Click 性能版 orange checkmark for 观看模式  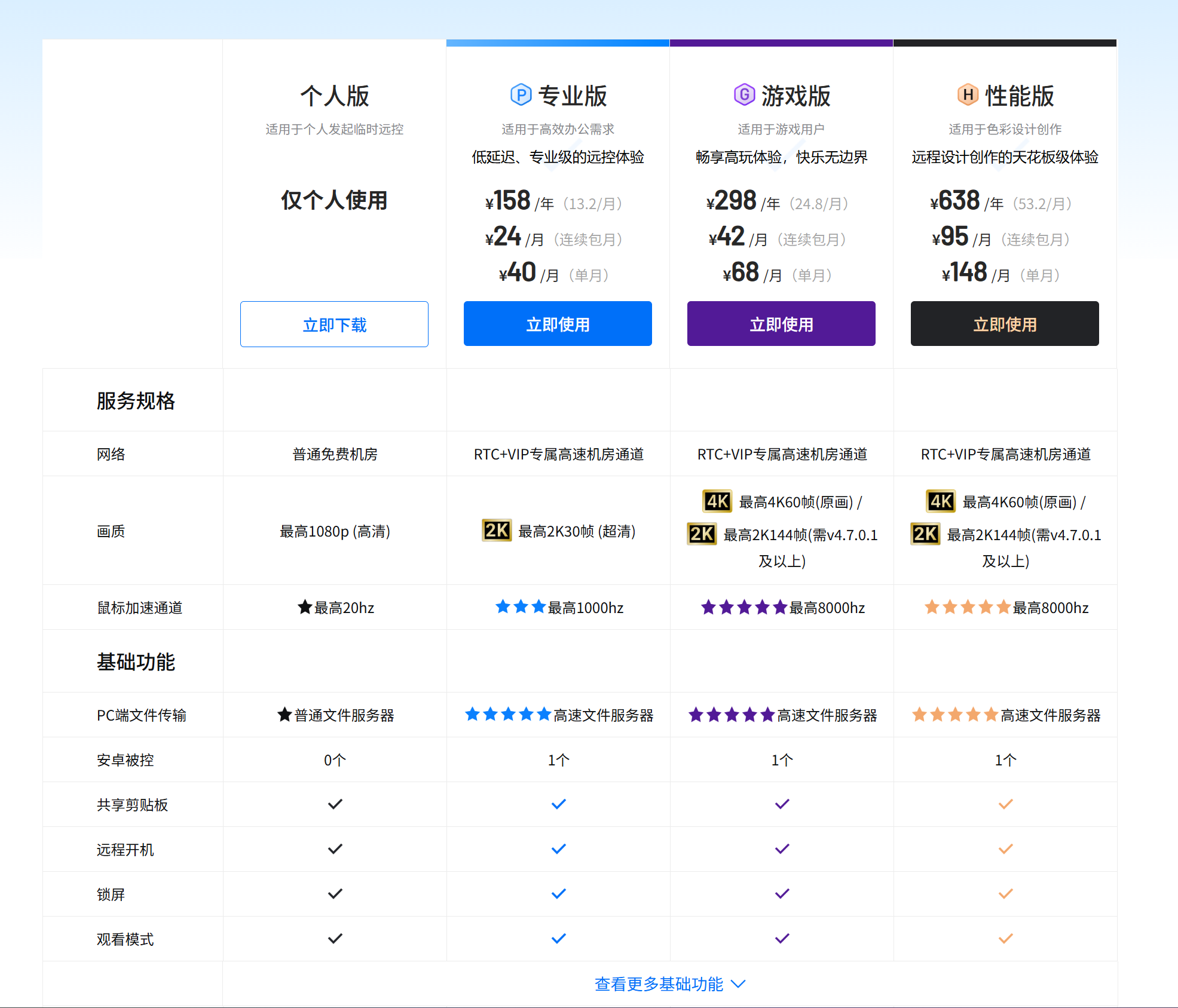pos(1006,939)
